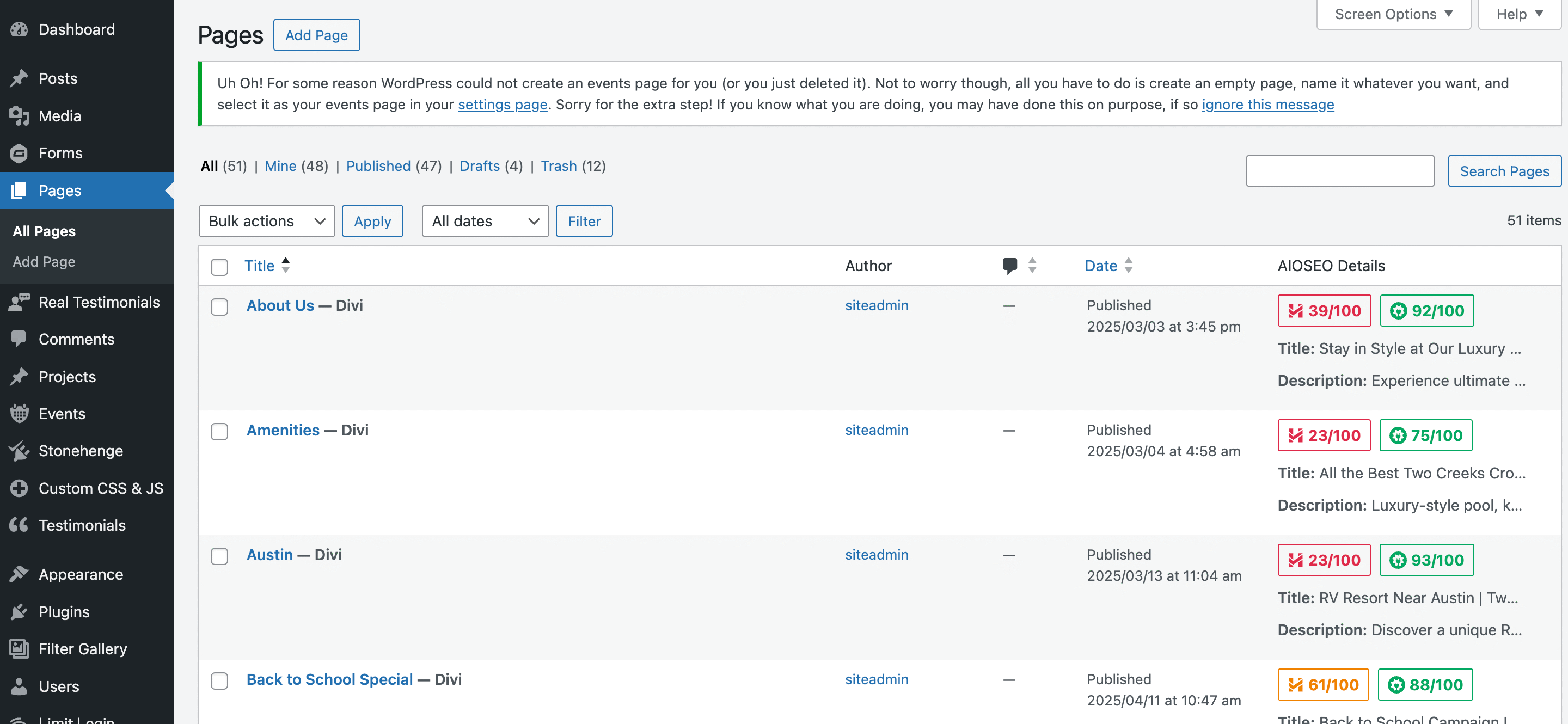This screenshot has height=724, width=1568.
Task: Click siteadmin author in Amenities row
Action: point(877,430)
